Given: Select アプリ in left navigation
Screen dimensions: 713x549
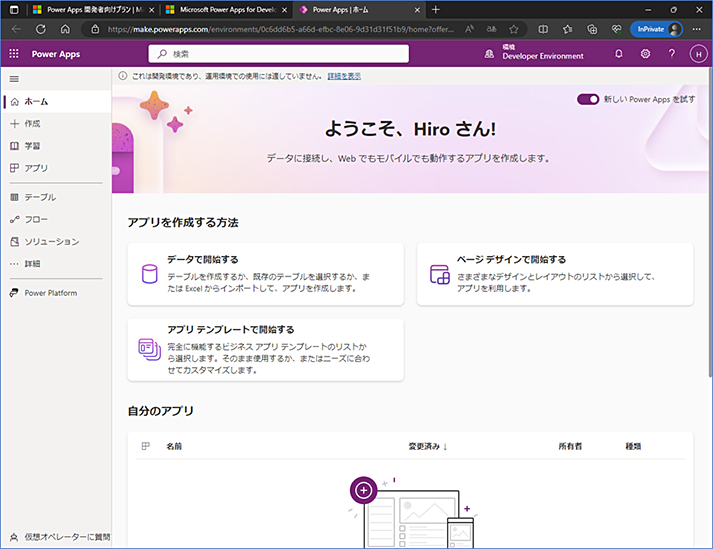Looking at the screenshot, I should (56, 168).
